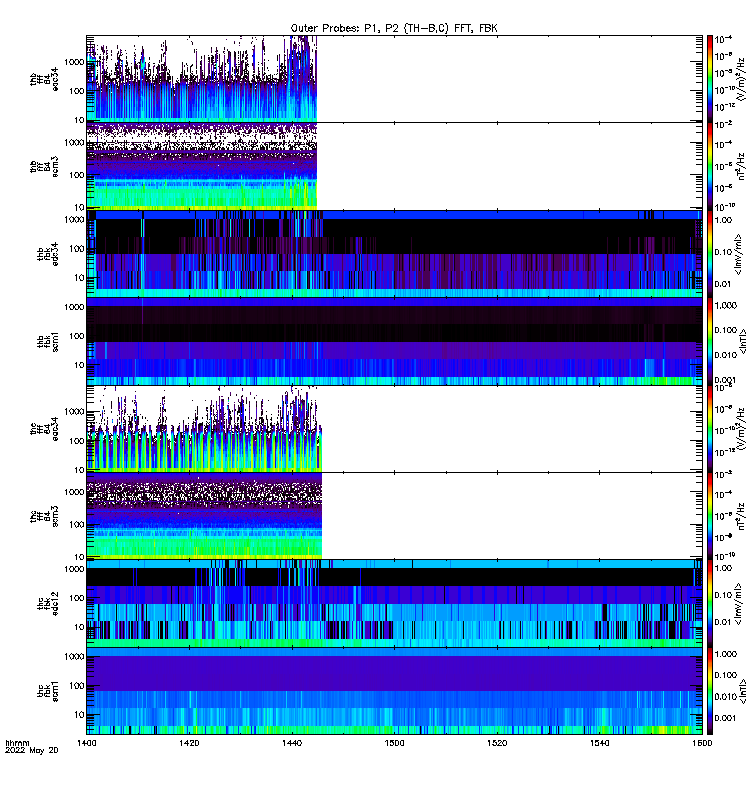Screen dimensions: 750x800
Task: Click the '1000' tick of the thb eac34 panel
Action: click(x=74, y=62)
